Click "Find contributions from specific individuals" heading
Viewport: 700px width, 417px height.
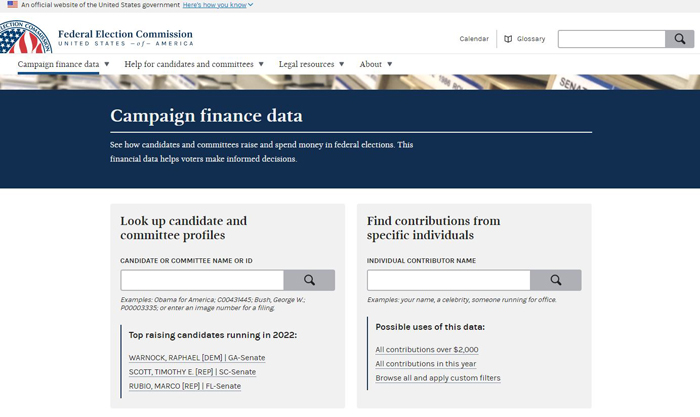point(433,228)
